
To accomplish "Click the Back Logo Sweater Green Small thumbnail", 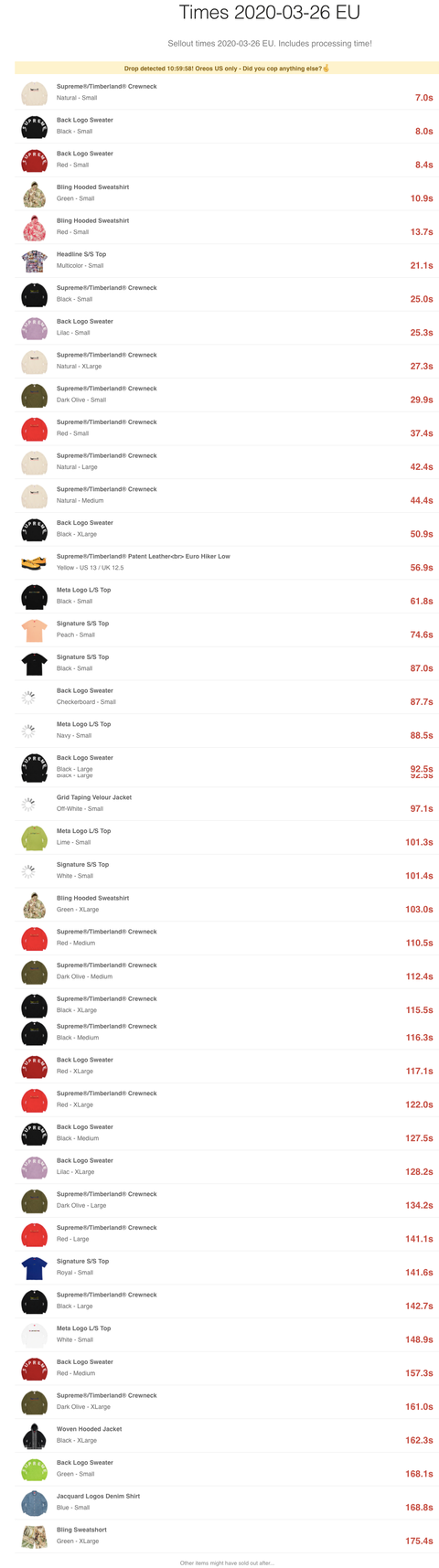I will coord(35,1468).
